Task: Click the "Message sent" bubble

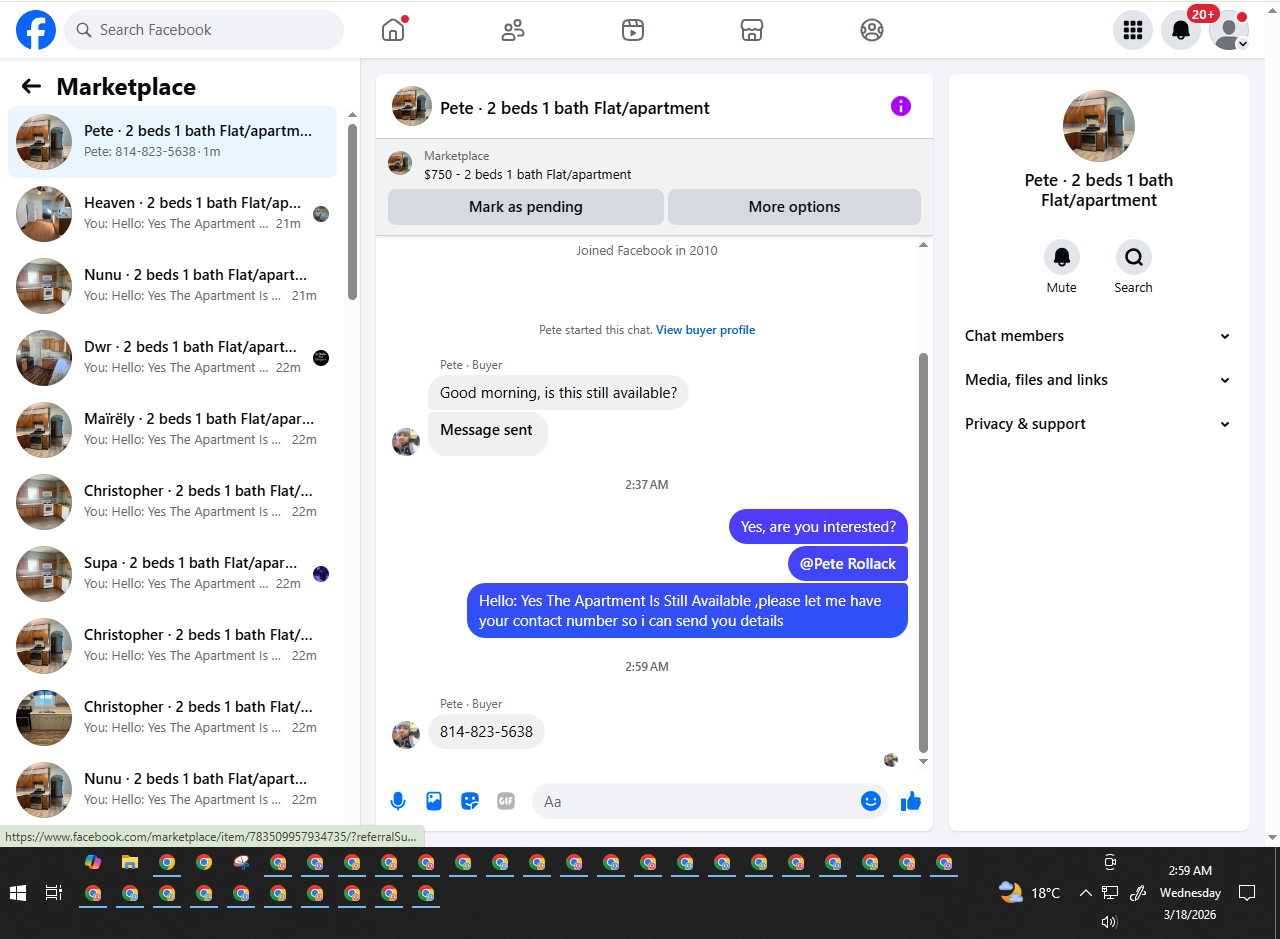Action: coord(488,434)
